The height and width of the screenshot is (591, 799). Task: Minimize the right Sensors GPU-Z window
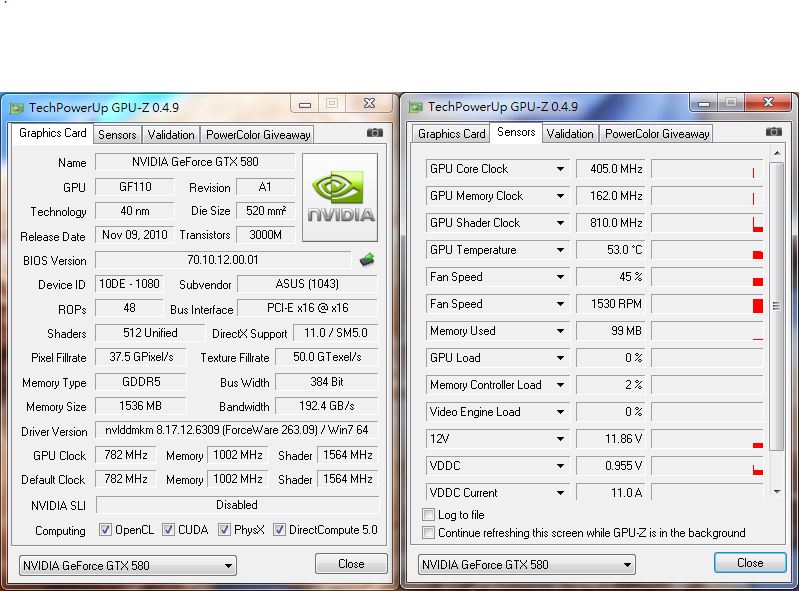tap(704, 103)
